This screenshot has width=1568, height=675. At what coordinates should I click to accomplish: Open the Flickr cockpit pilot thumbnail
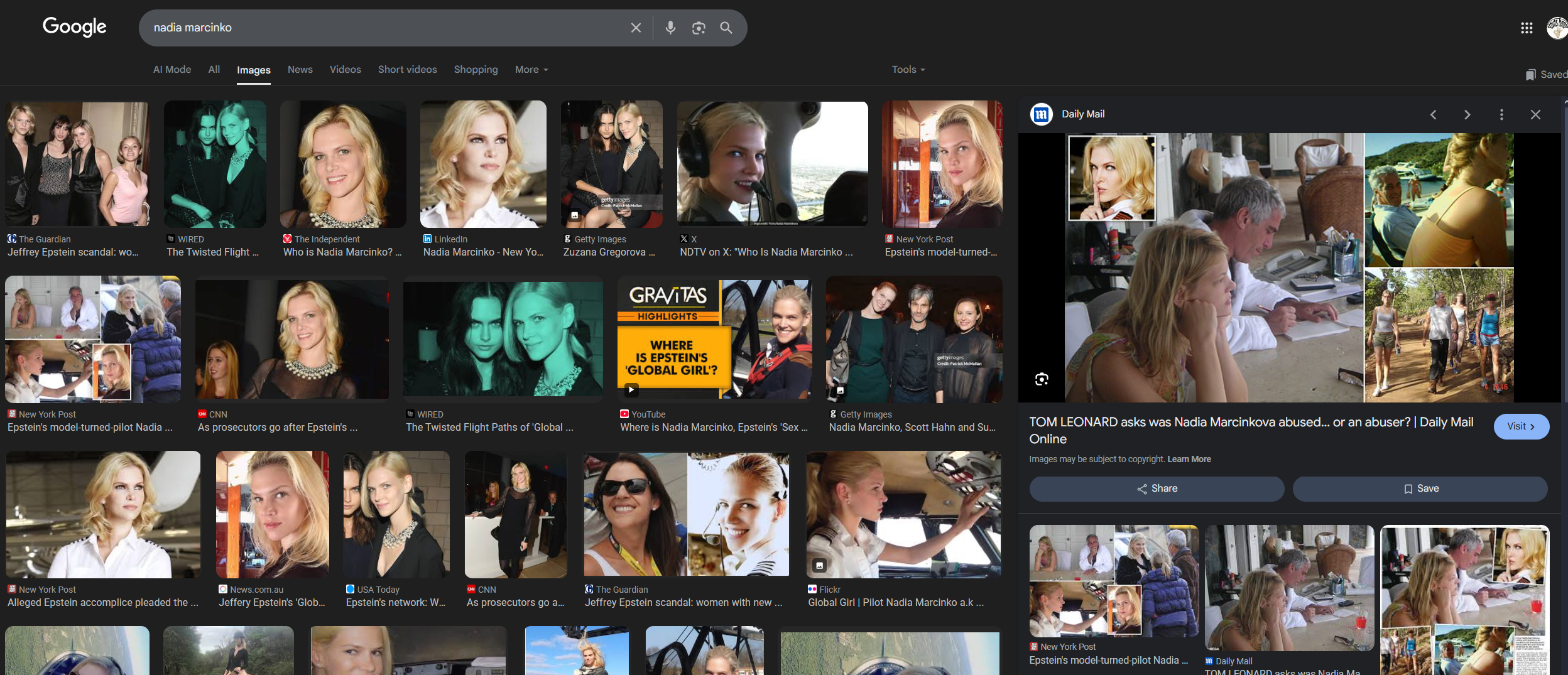pyautogui.click(x=903, y=514)
